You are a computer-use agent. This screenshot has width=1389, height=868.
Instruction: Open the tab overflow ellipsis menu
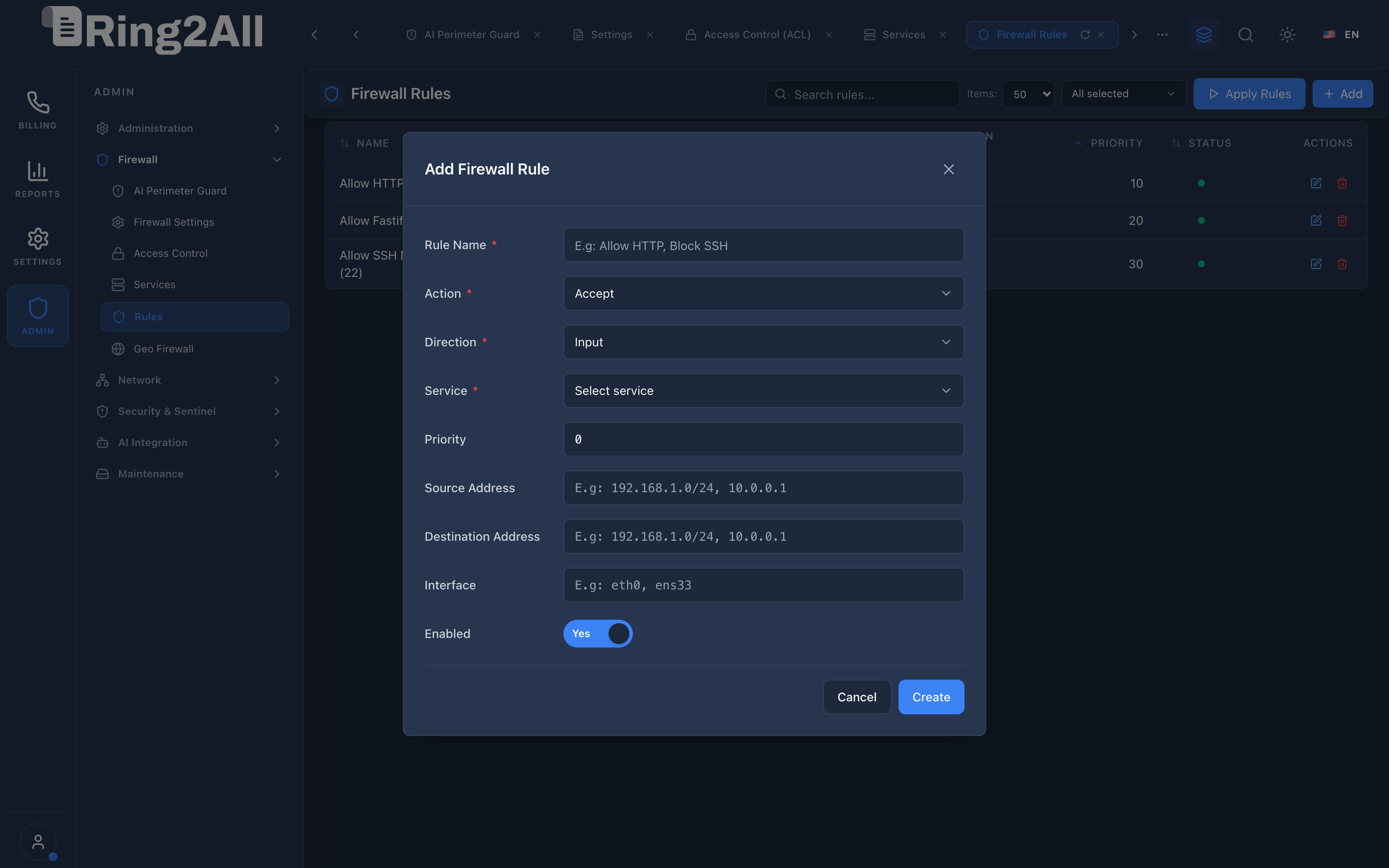click(x=1162, y=34)
